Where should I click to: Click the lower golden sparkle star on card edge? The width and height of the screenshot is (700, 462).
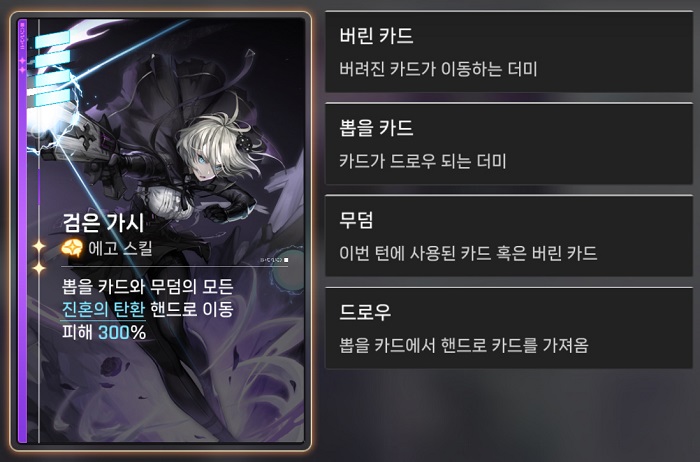[39, 267]
